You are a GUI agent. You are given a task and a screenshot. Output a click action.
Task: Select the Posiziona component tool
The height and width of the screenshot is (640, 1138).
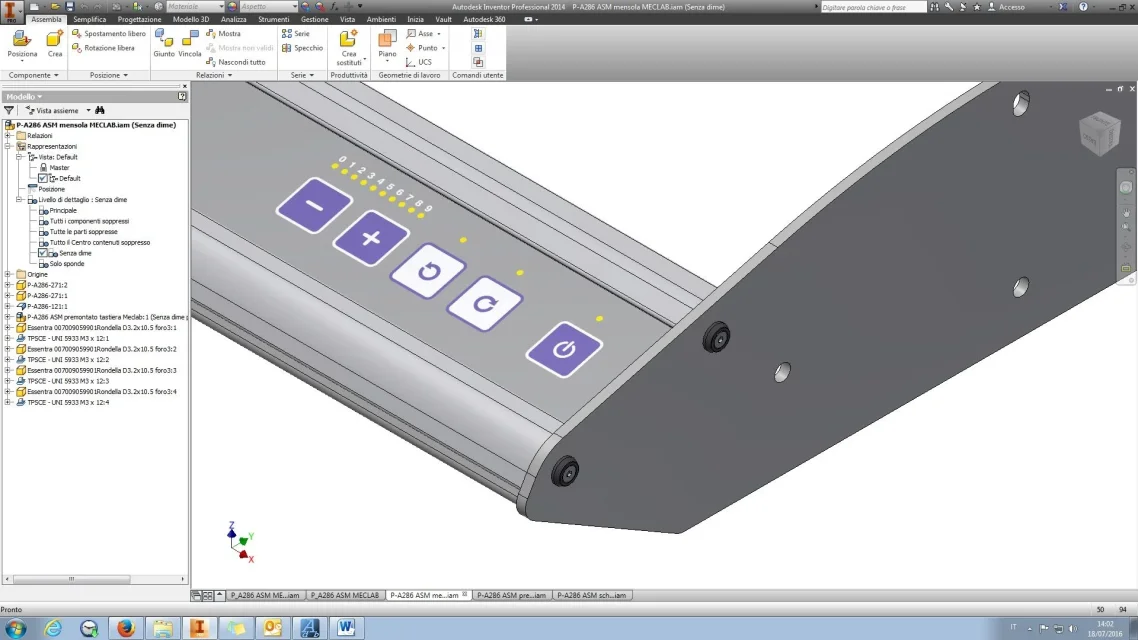22,44
